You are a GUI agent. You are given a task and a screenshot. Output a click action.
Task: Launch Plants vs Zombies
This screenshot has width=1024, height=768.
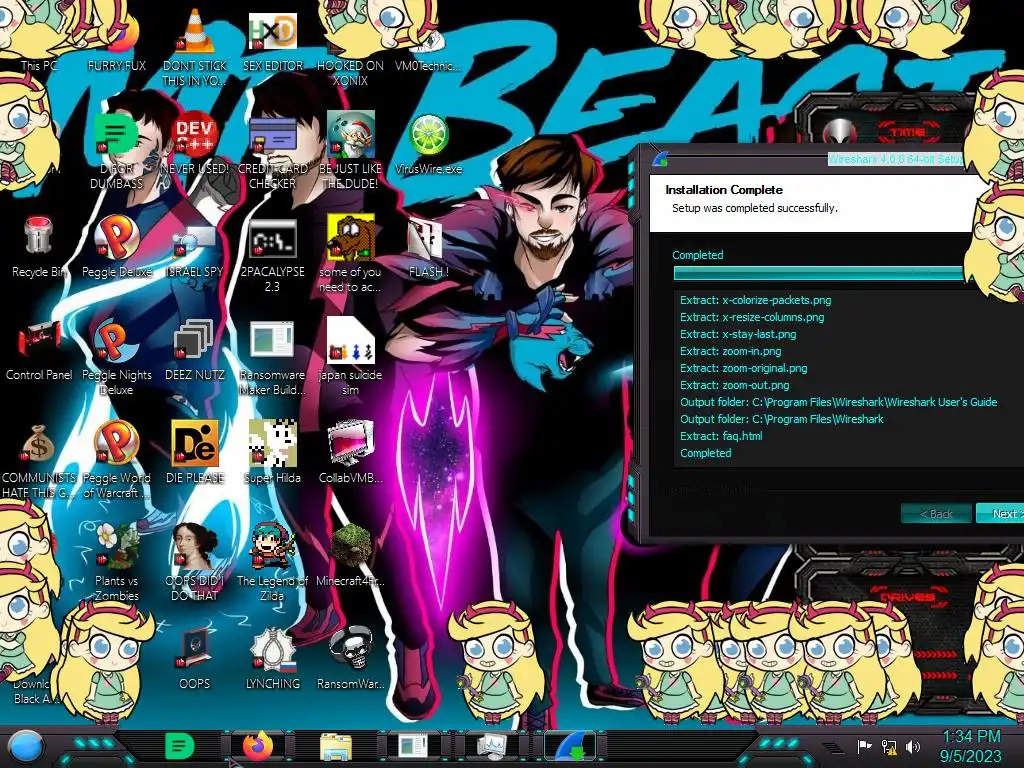[x=117, y=563]
